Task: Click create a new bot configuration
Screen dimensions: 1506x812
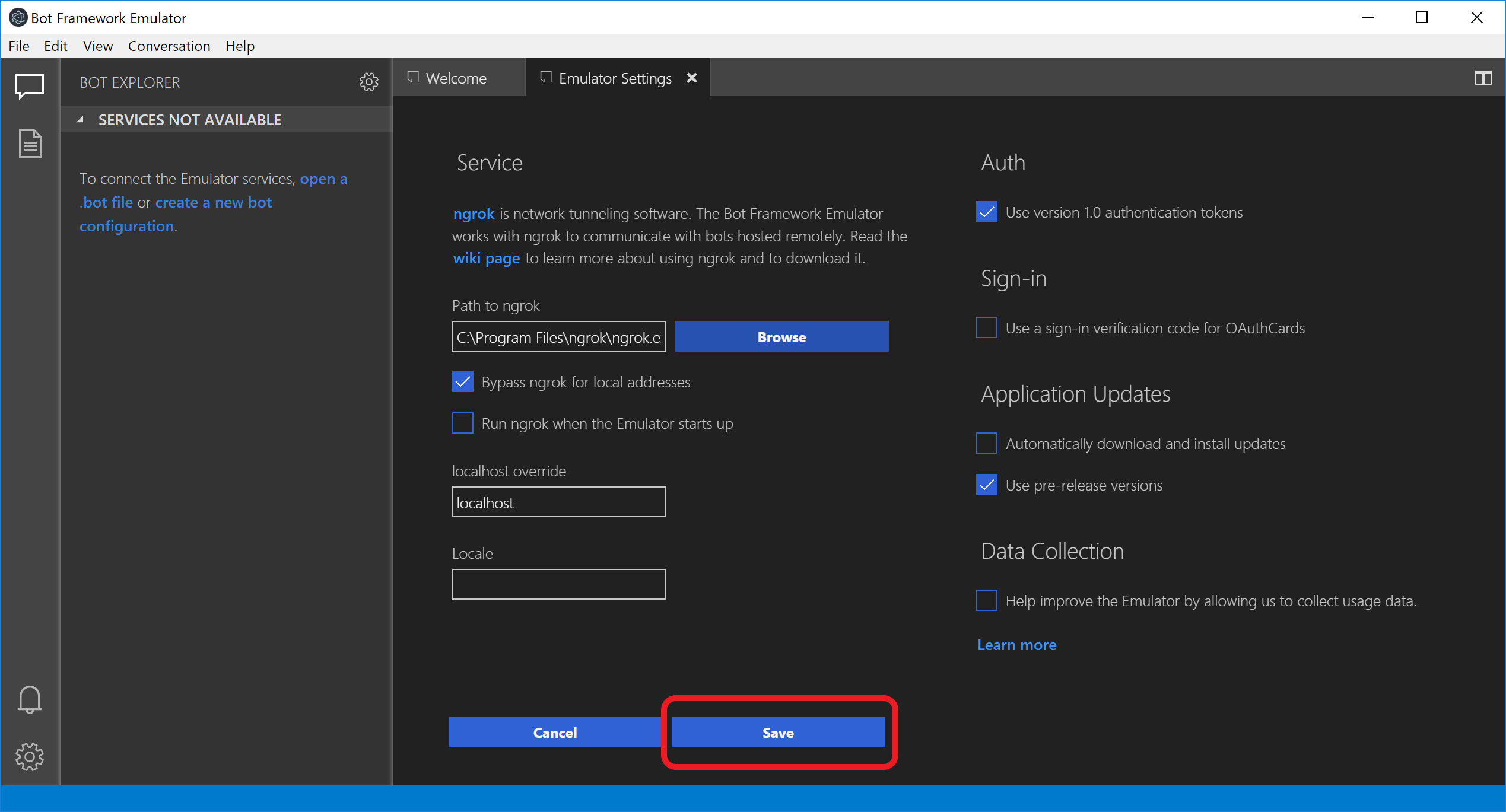Action: point(214,202)
